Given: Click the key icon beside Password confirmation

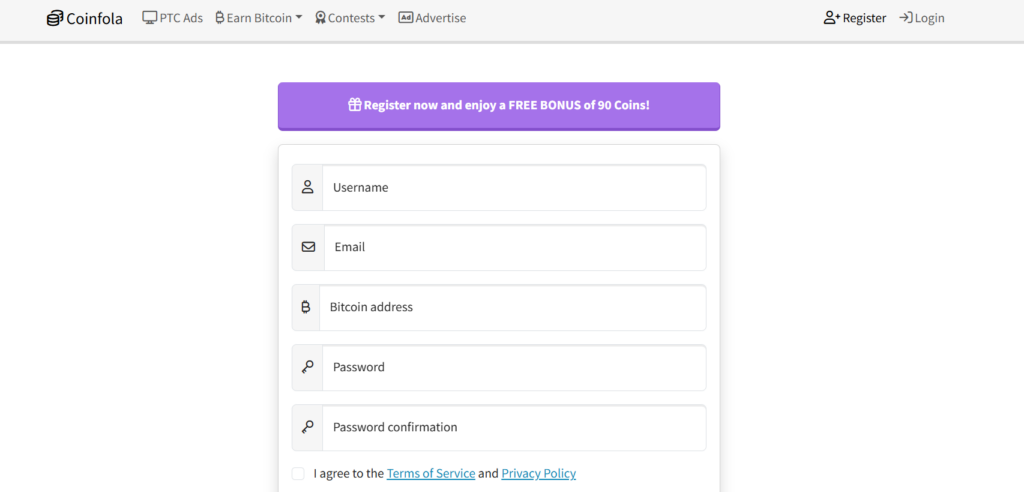Looking at the screenshot, I should 308,427.
